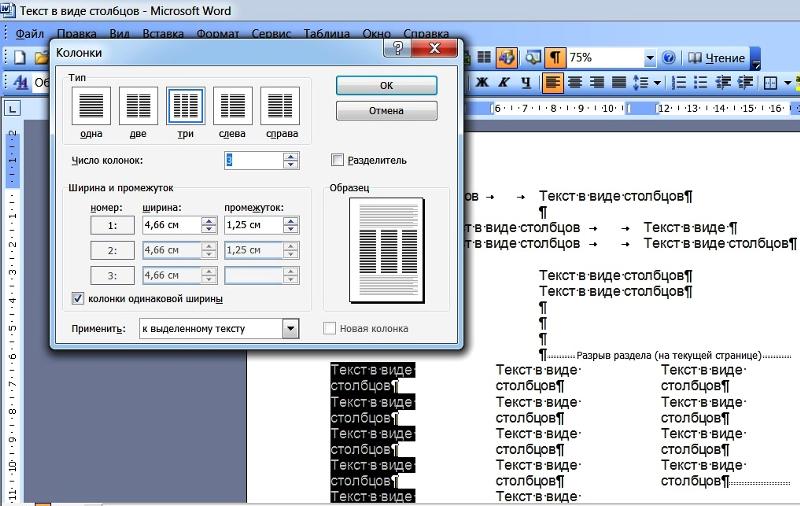The width and height of the screenshot is (800, 506).
Task: Increase the paragraph indent
Action: pos(745,82)
